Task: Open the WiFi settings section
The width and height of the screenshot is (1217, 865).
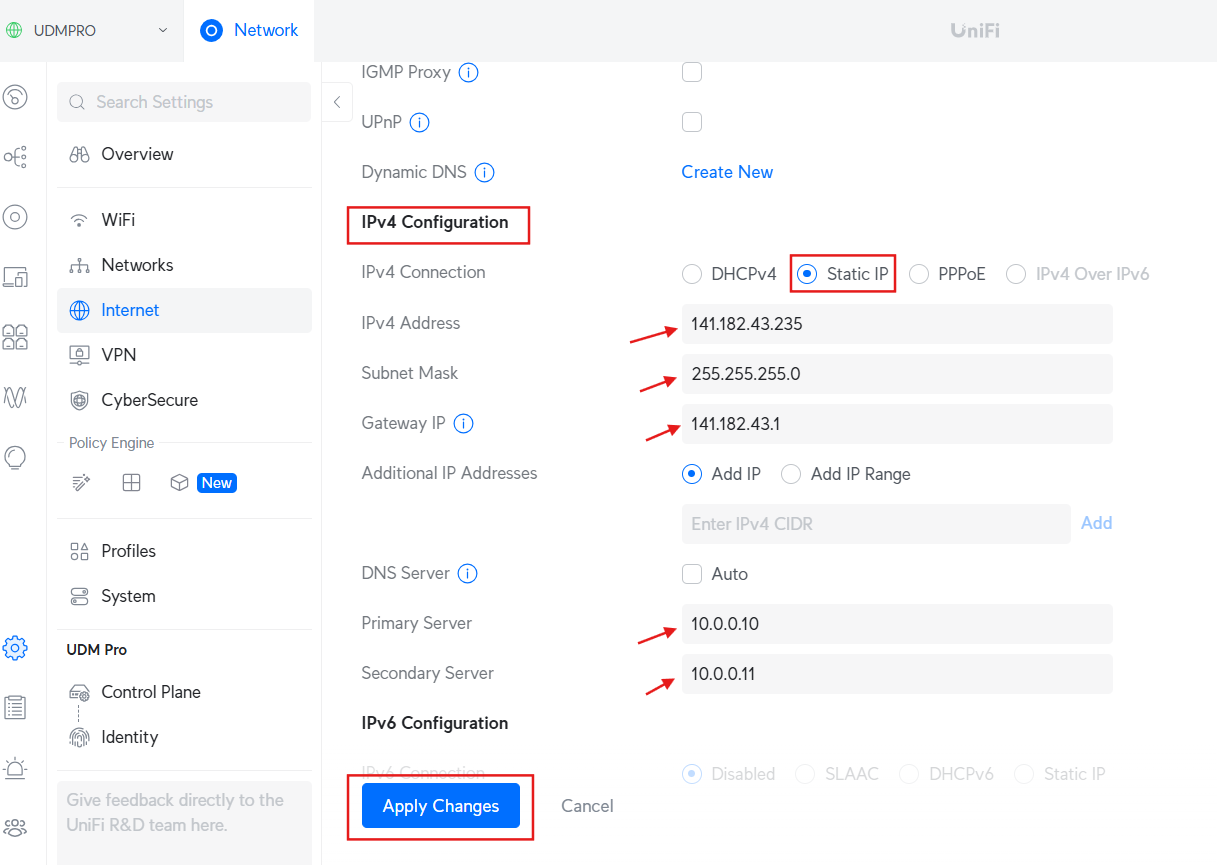Action: (118, 220)
